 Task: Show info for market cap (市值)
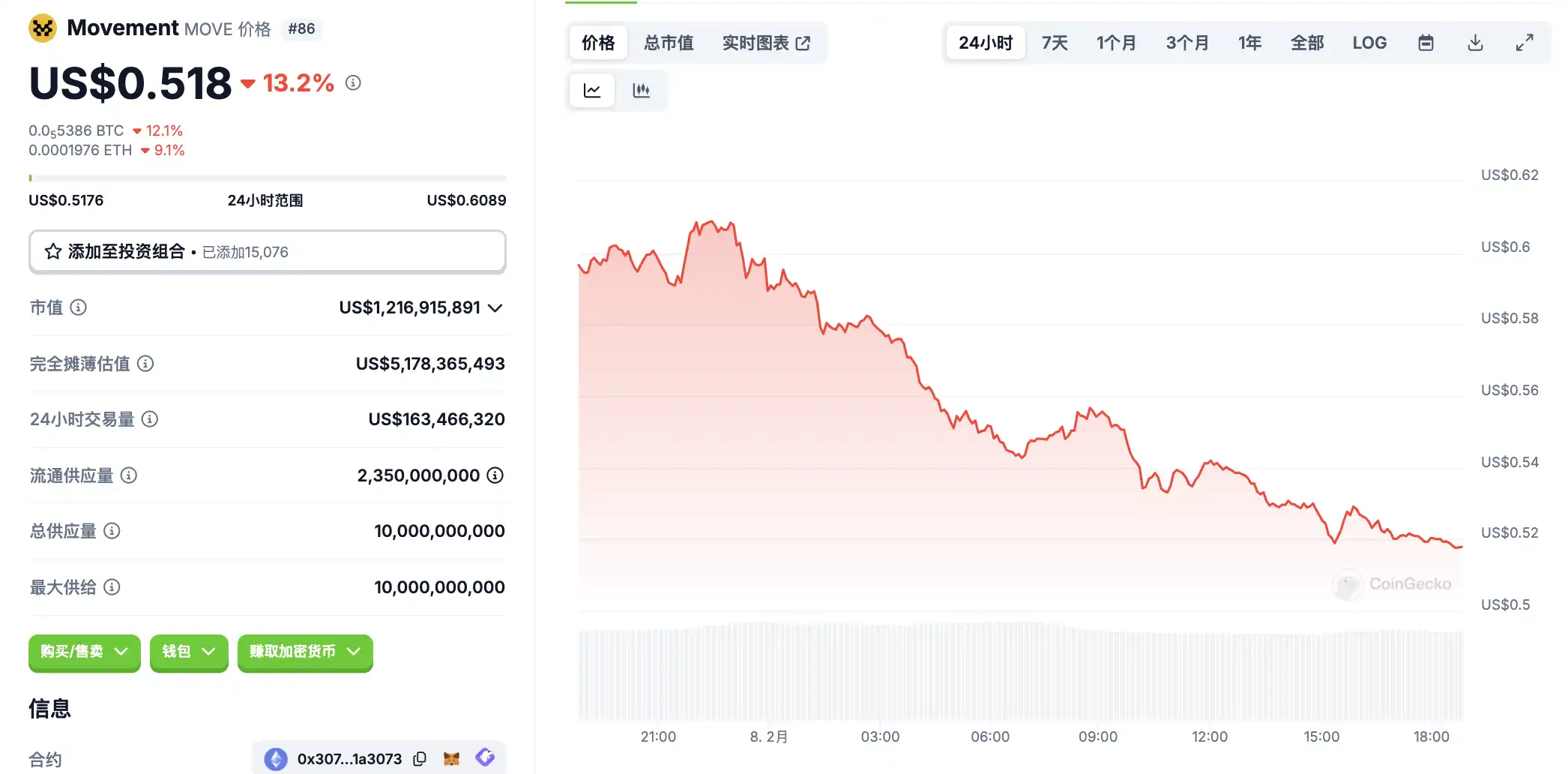[79, 307]
